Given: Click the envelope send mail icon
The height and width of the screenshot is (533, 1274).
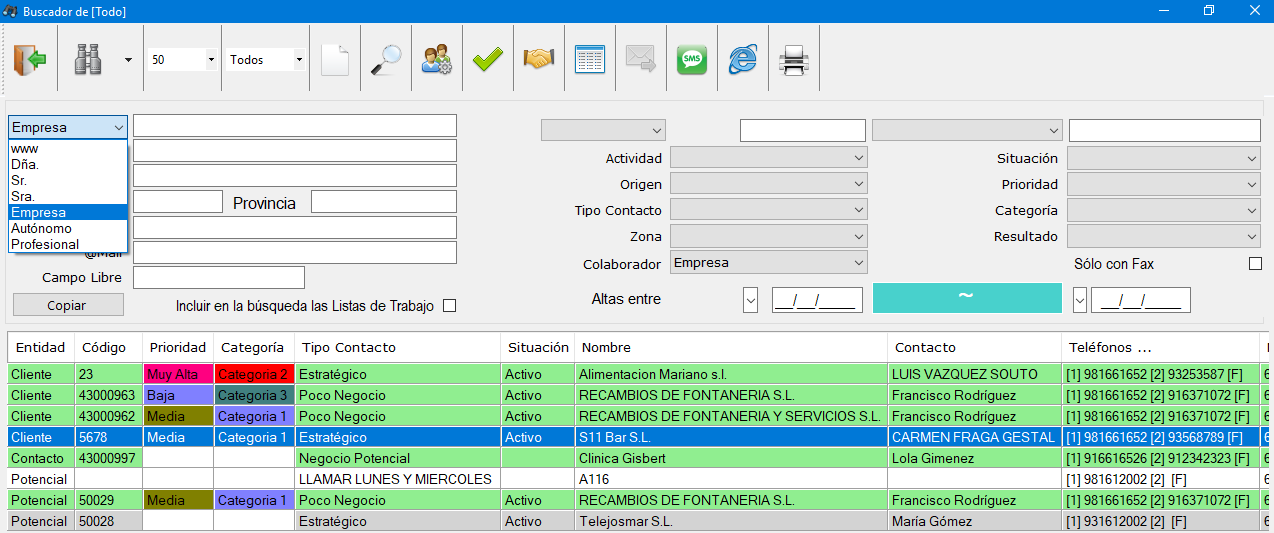Looking at the screenshot, I should pos(640,60).
